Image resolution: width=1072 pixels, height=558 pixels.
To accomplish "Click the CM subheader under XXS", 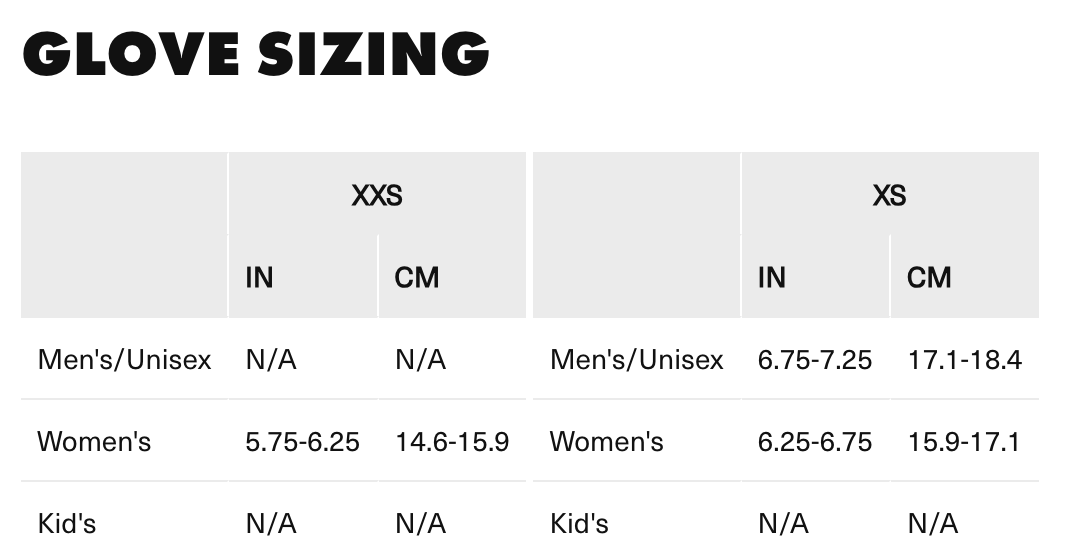I will click(x=416, y=278).
